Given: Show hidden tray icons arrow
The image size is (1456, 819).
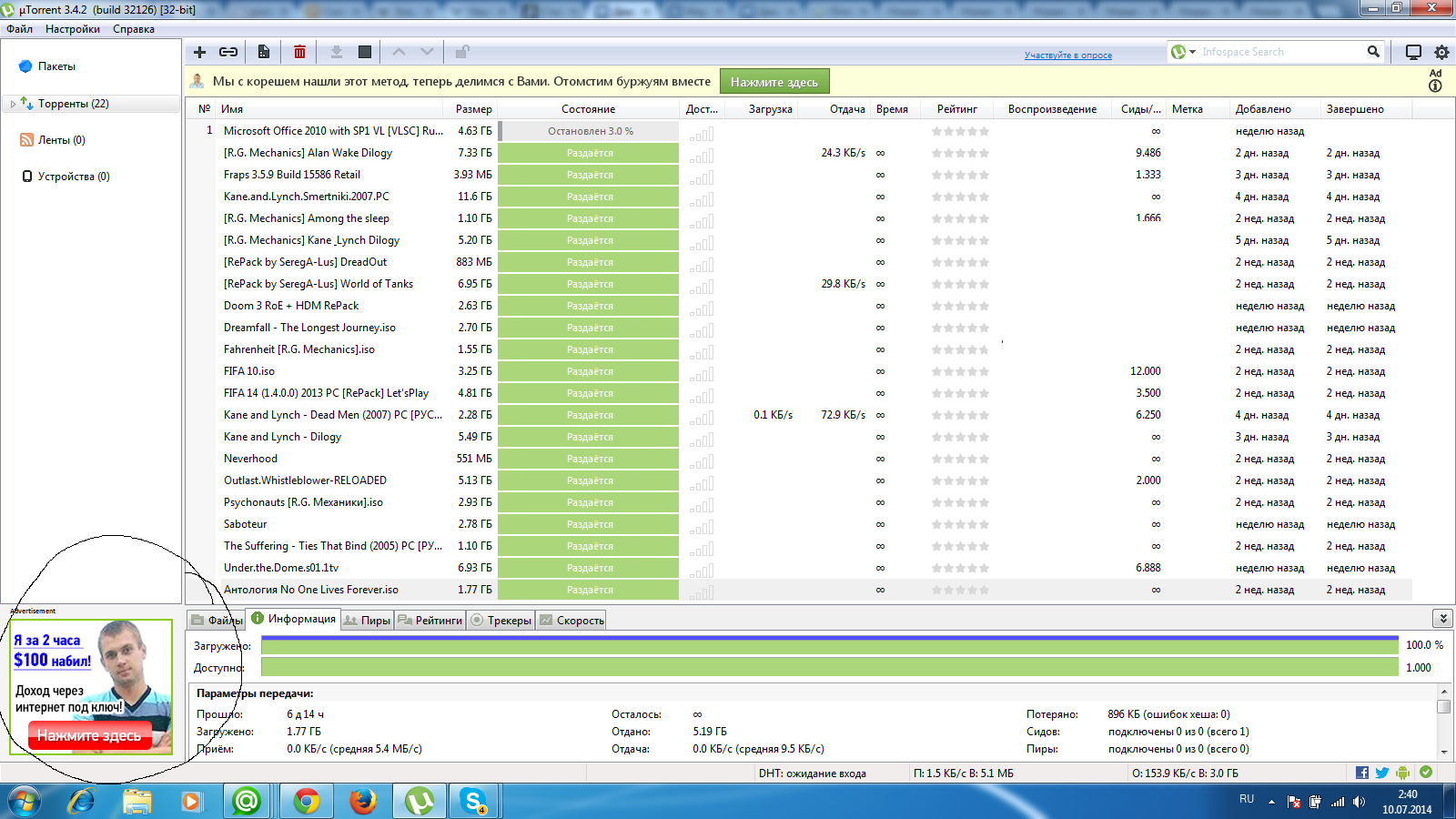Looking at the screenshot, I should click(x=1271, y=802).
